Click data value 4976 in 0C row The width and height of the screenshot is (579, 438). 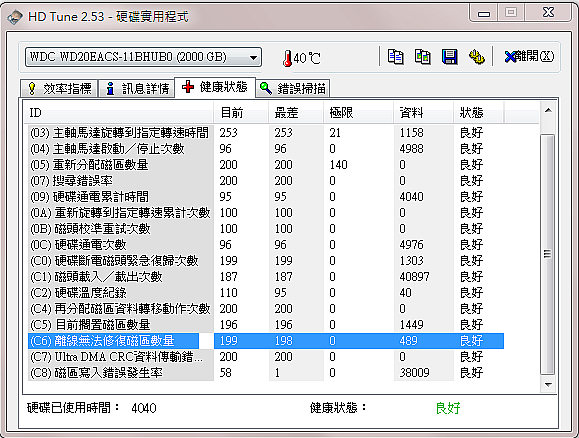[x=411, y=244]
